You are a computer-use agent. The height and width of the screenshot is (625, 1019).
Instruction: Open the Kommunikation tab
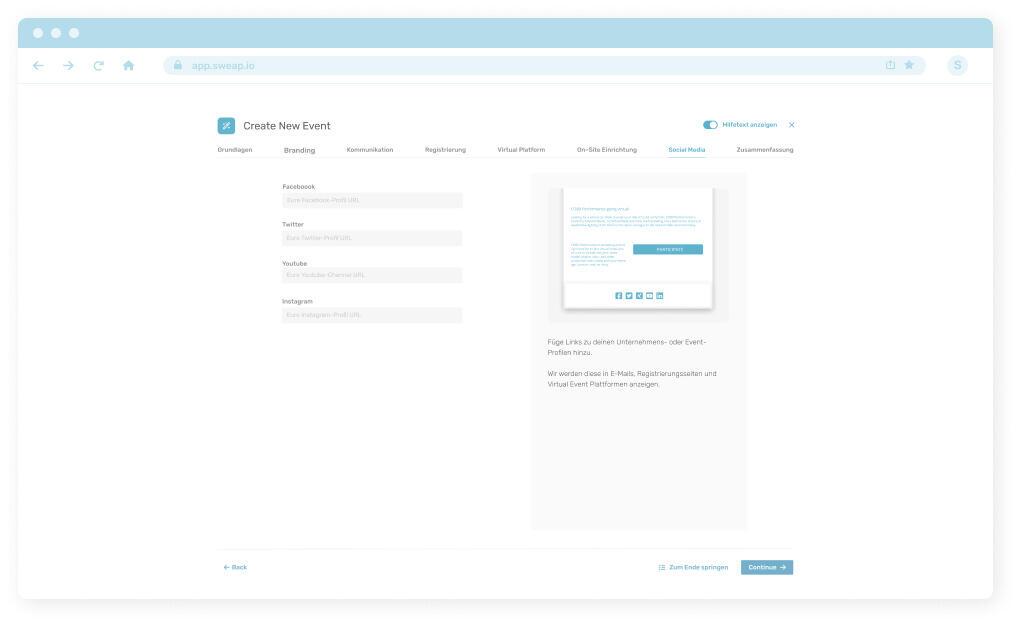(370, 150)
